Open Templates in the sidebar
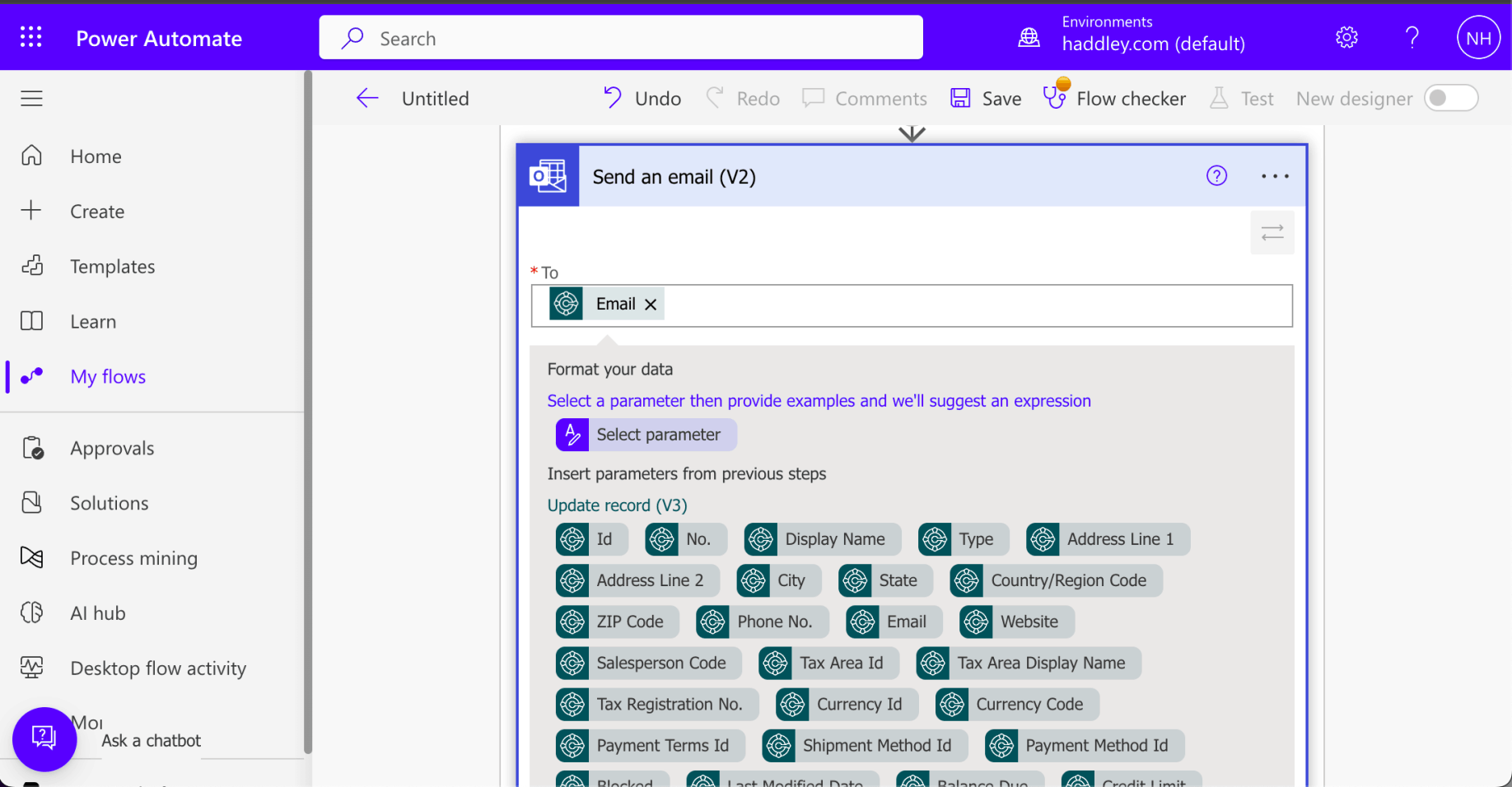This screenshot has width=1512, height=787. pyautogui.click(x=113, y=267)
